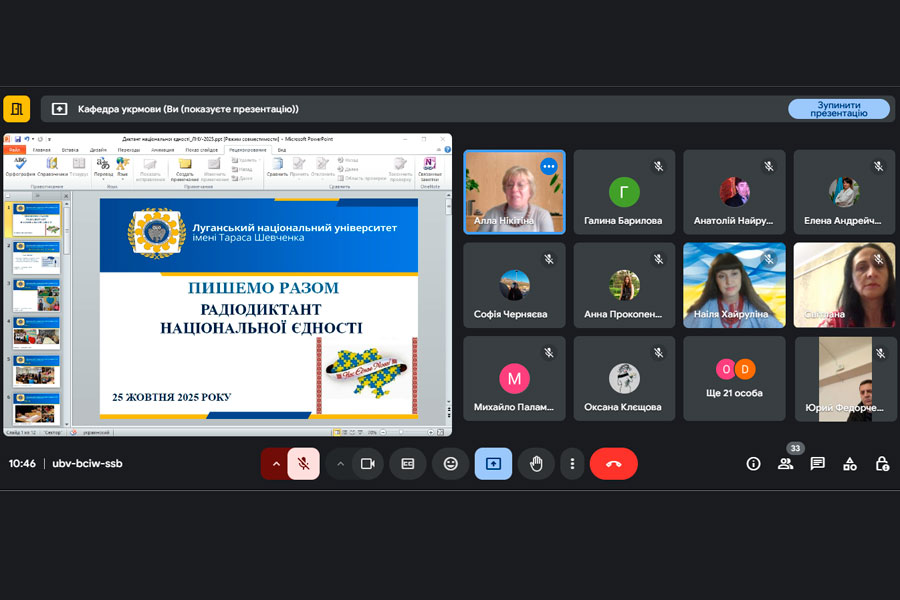Viewport: 900px width, 600px height.
Task: Select Оксана Клєщова participant tile
Action: point(624,378)
